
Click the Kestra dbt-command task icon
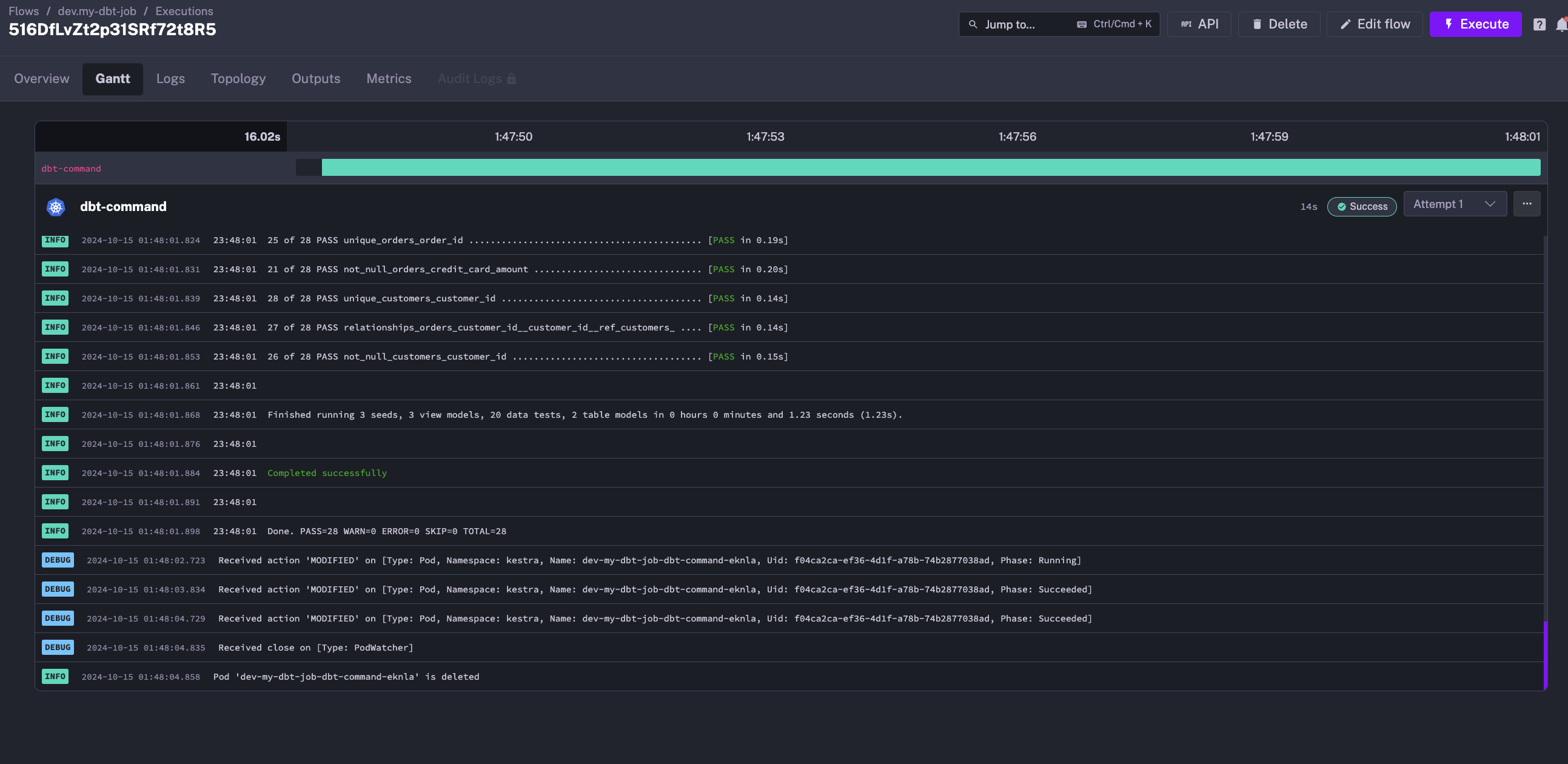point(55,207)
